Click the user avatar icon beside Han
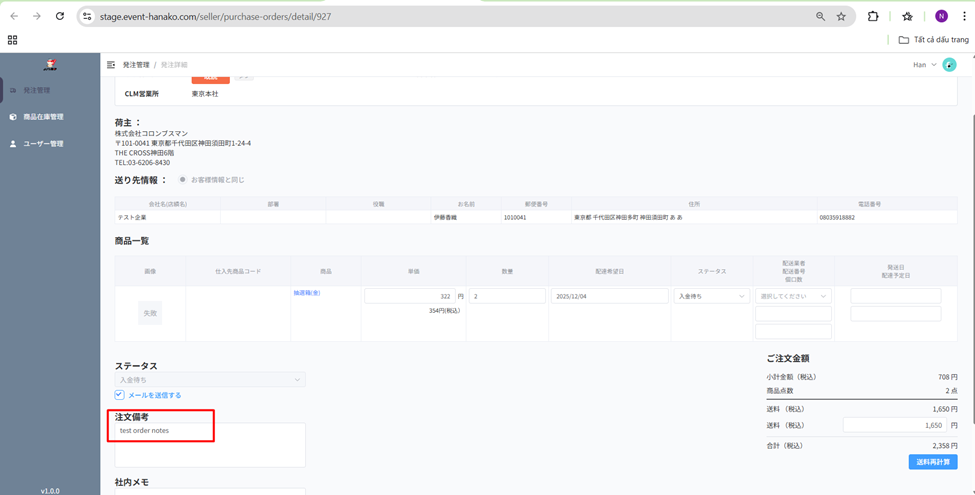Image resolution: width=975 pixels, height=495 pixels. tap(949, 65)
